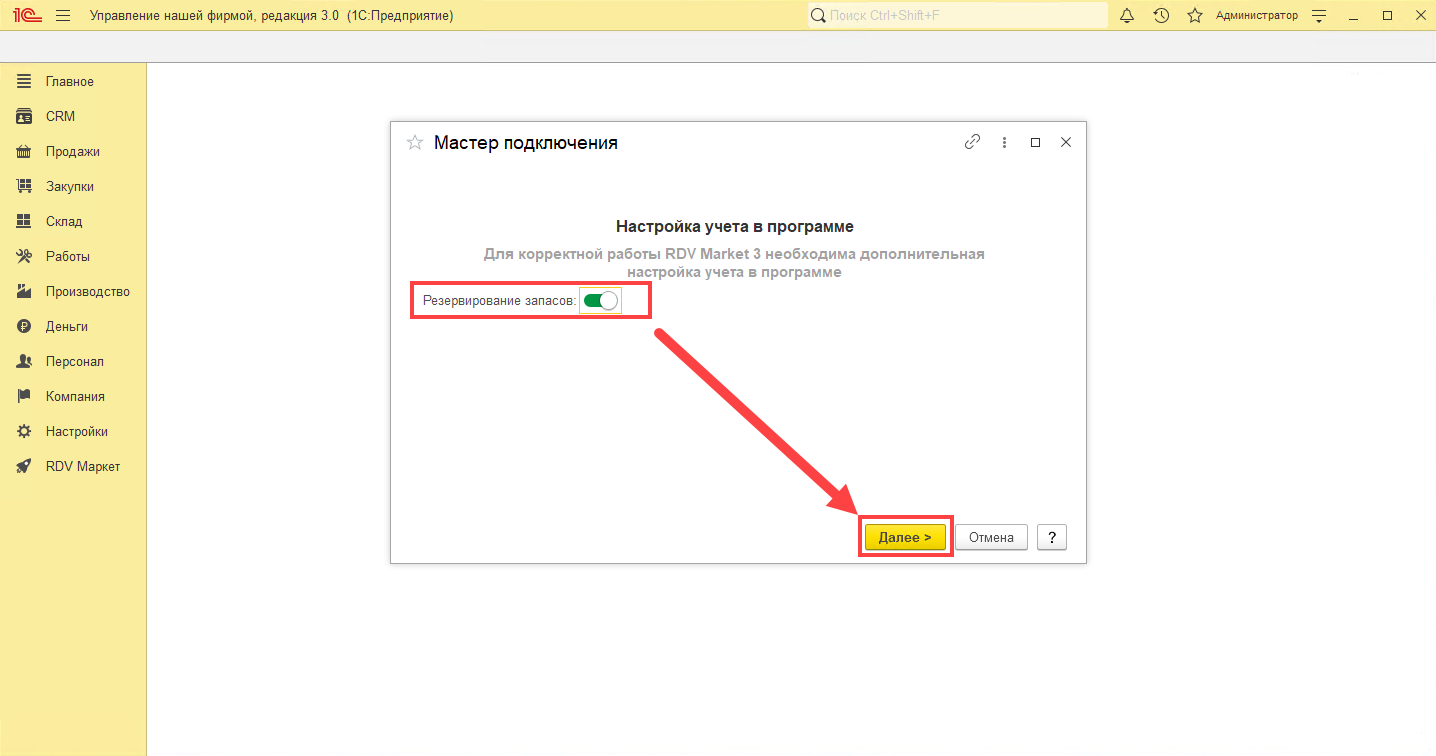Click the Настройка учета в программе heading
Screen dimensions: 1436x756
tap(735, 227)
